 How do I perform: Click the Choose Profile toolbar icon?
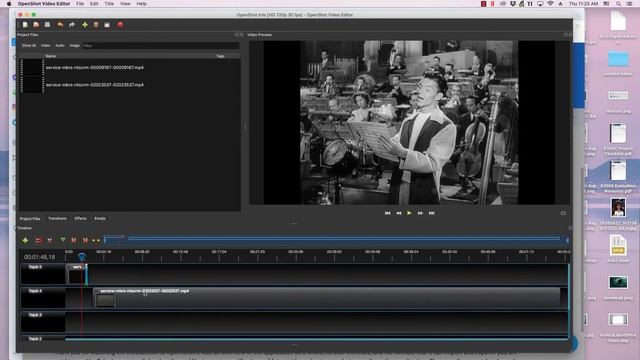(x=96, y=25)
